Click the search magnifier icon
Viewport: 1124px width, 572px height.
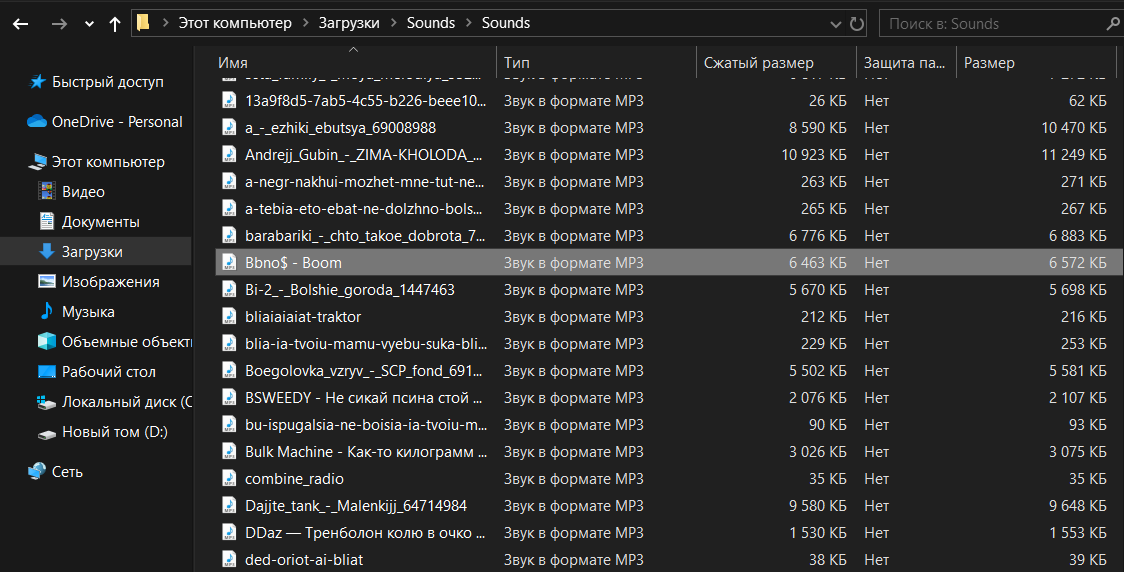(1113, 24)
